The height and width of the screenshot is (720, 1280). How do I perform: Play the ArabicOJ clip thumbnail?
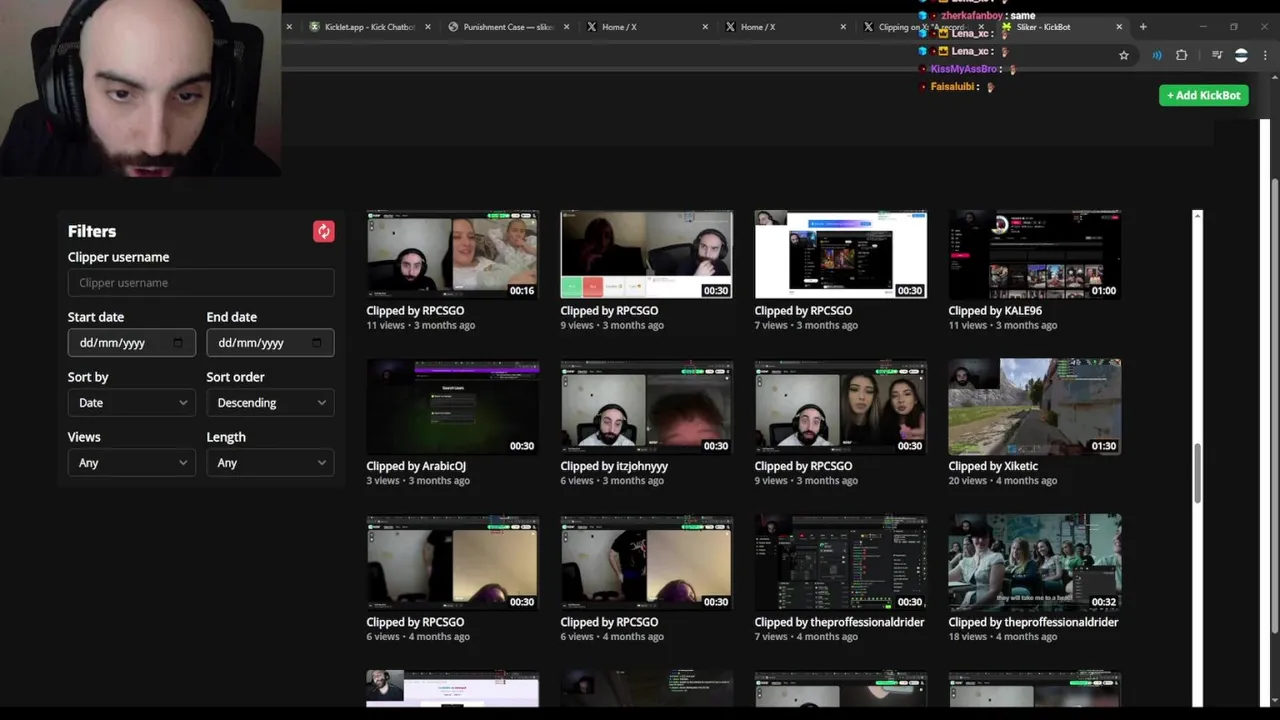[x=453, y=408]
